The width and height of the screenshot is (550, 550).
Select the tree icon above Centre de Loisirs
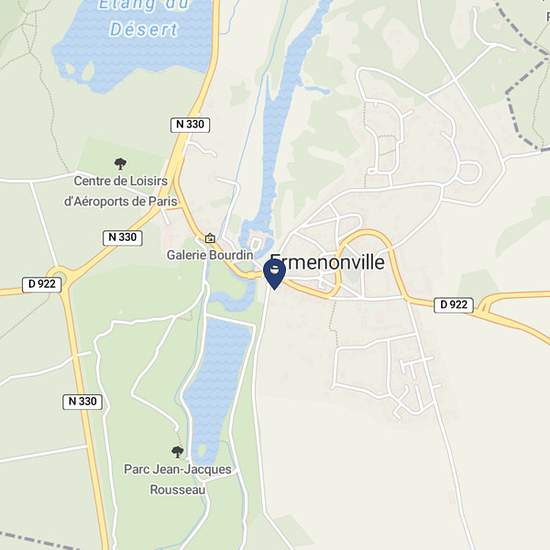click(x=120, y=163)
